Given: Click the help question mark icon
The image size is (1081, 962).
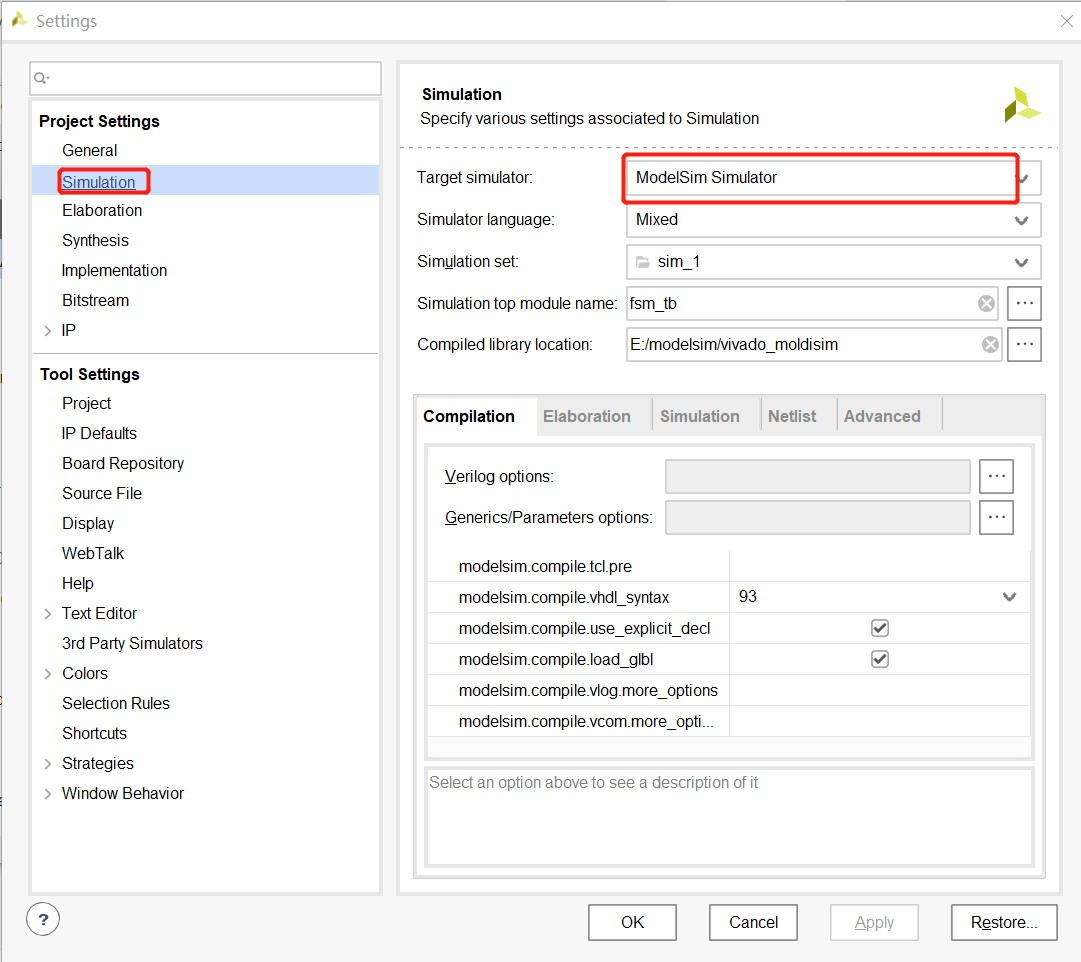Looking at the screenshot, I should [43, 919].
